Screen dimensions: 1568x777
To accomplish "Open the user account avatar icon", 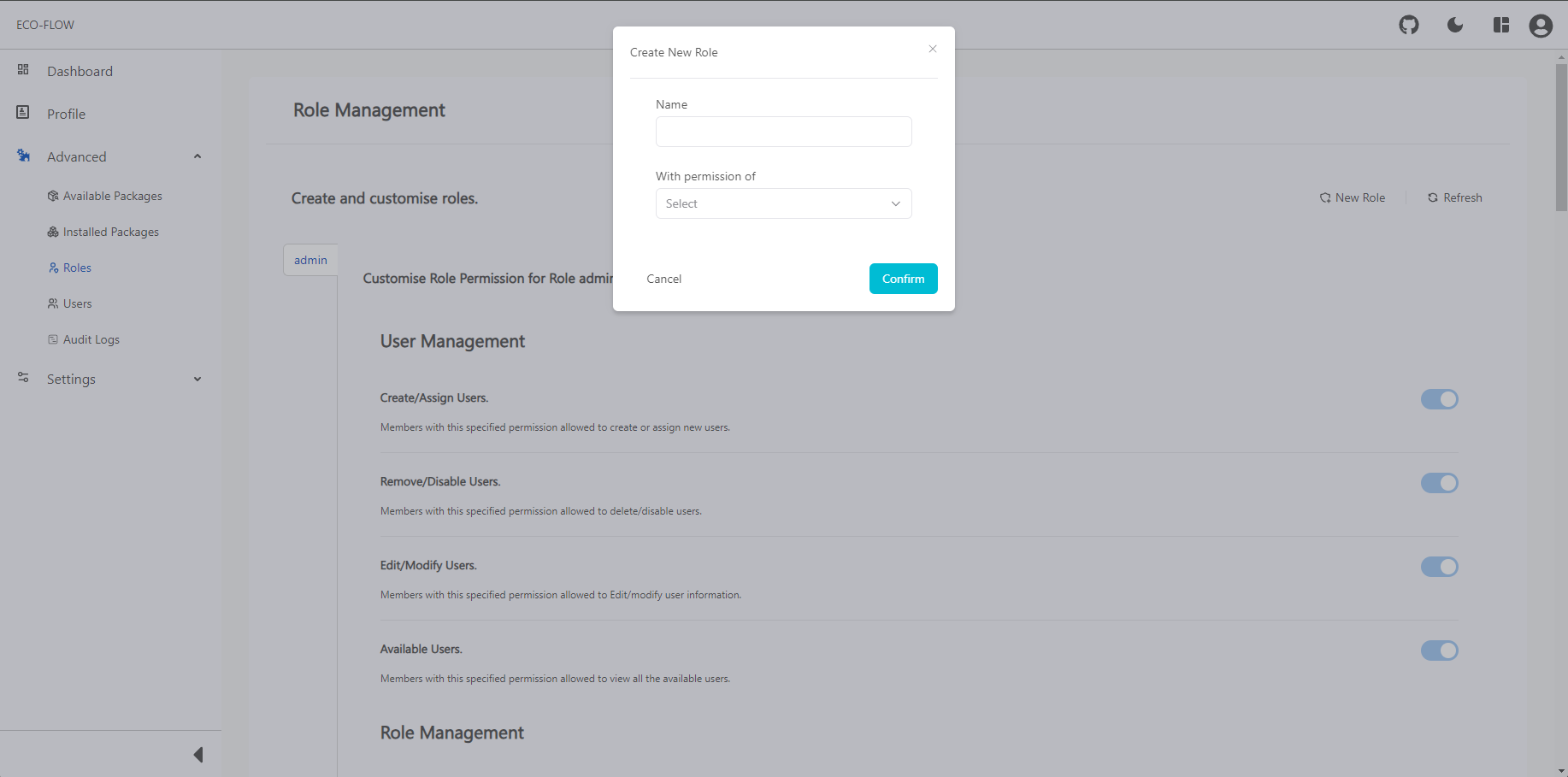I will (x=1541, y=26).
